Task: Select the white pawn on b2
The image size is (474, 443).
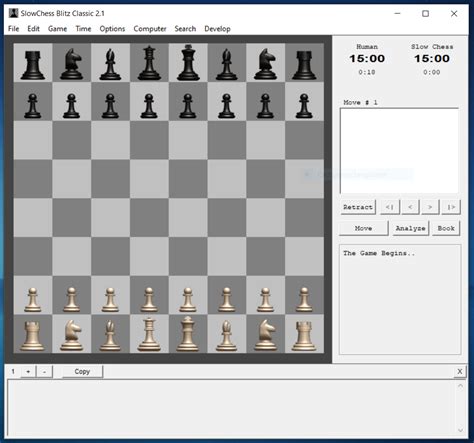Action: point(71,300)
